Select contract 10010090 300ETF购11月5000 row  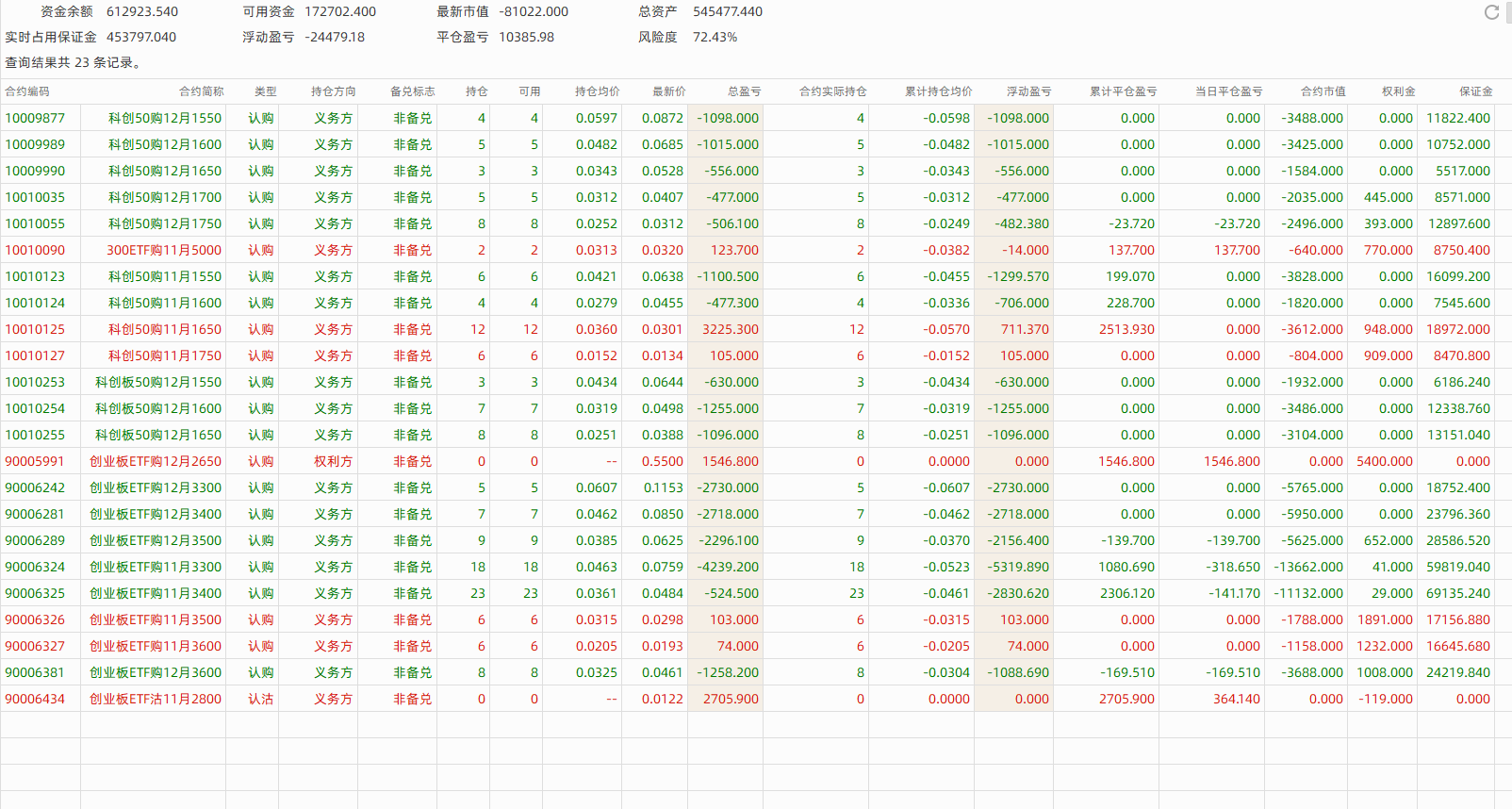pos(36,250)
